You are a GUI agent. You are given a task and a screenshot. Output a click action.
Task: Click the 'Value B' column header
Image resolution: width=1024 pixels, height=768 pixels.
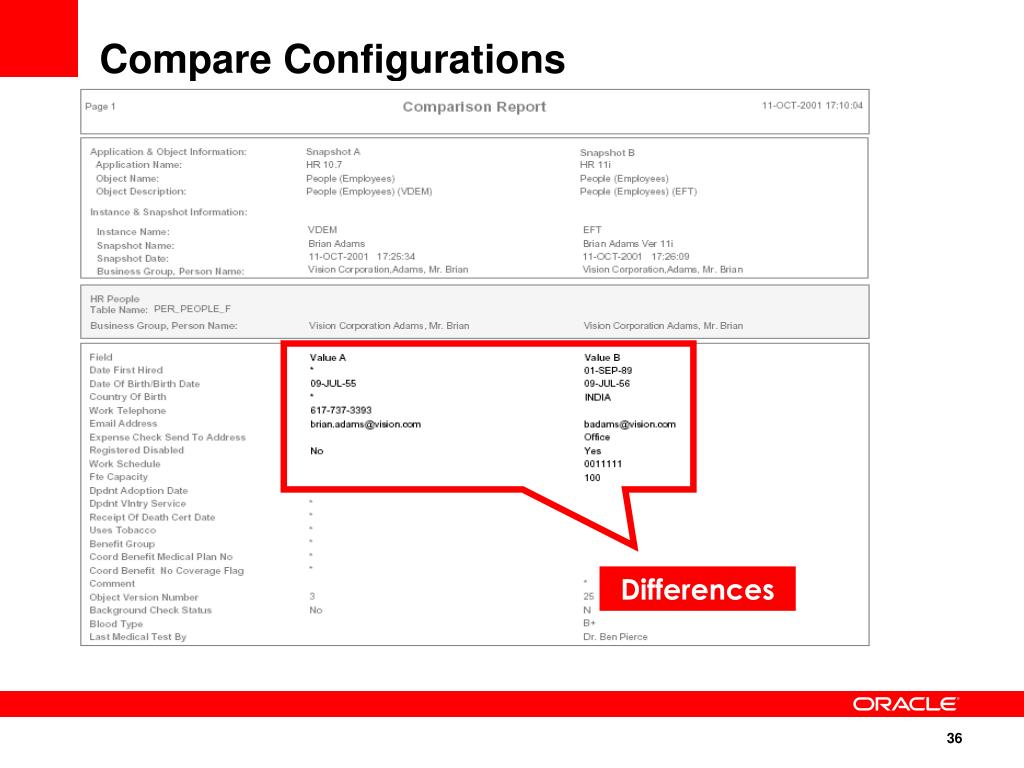click(602, 358)
